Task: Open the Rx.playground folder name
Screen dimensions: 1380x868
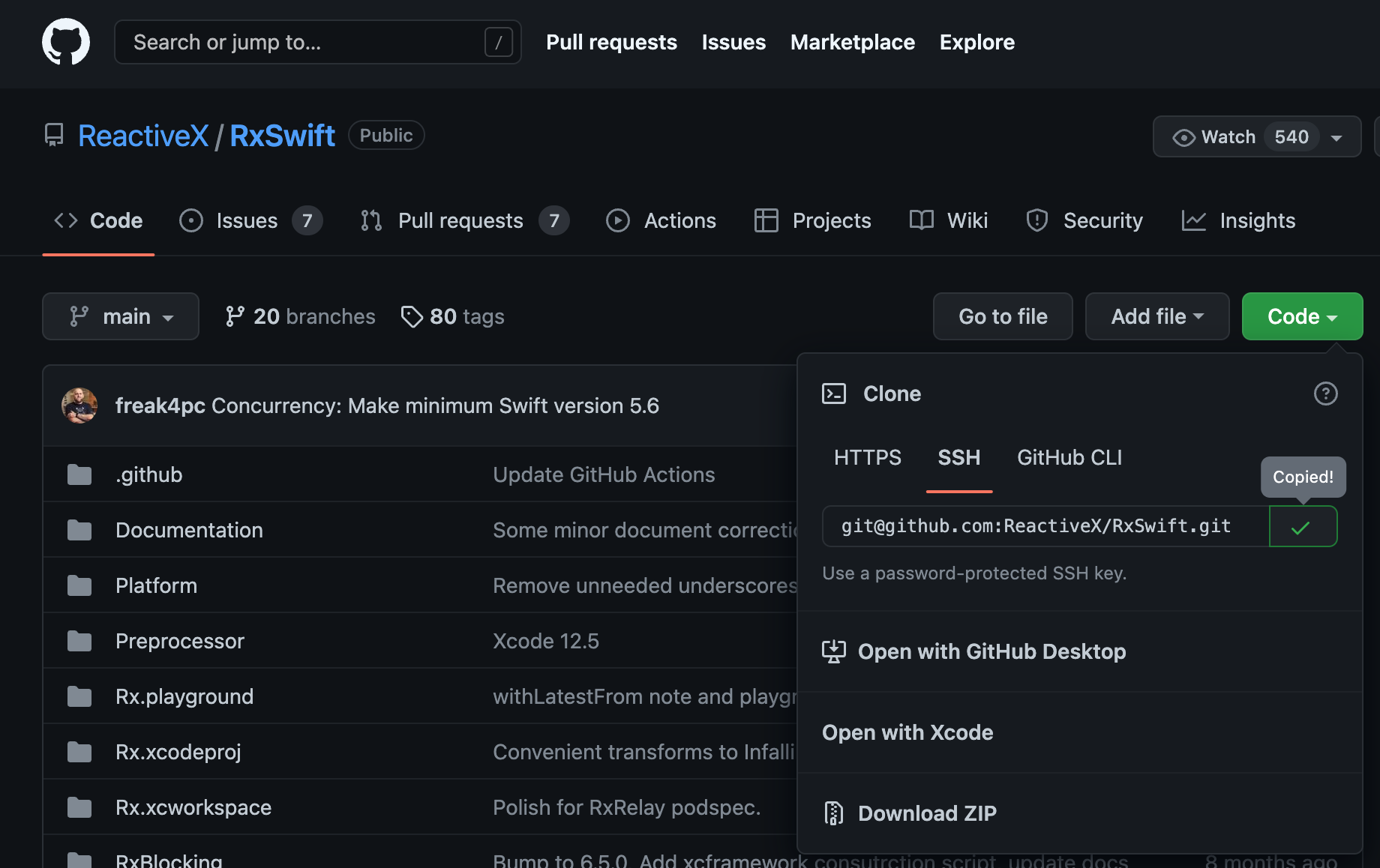Action: pyautogui.click(x=184, y=696)
